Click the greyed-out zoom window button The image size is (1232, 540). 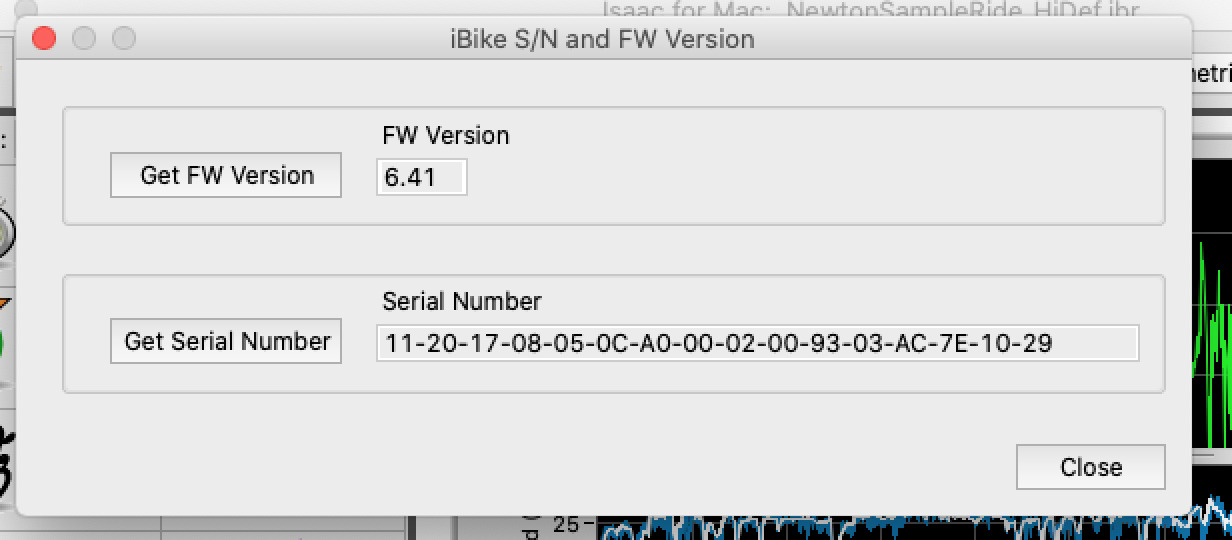point(123,39)
